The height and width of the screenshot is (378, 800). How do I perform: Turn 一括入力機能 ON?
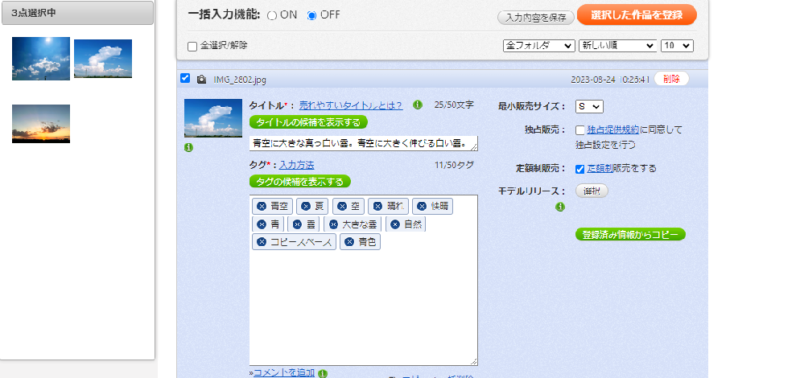272,15
